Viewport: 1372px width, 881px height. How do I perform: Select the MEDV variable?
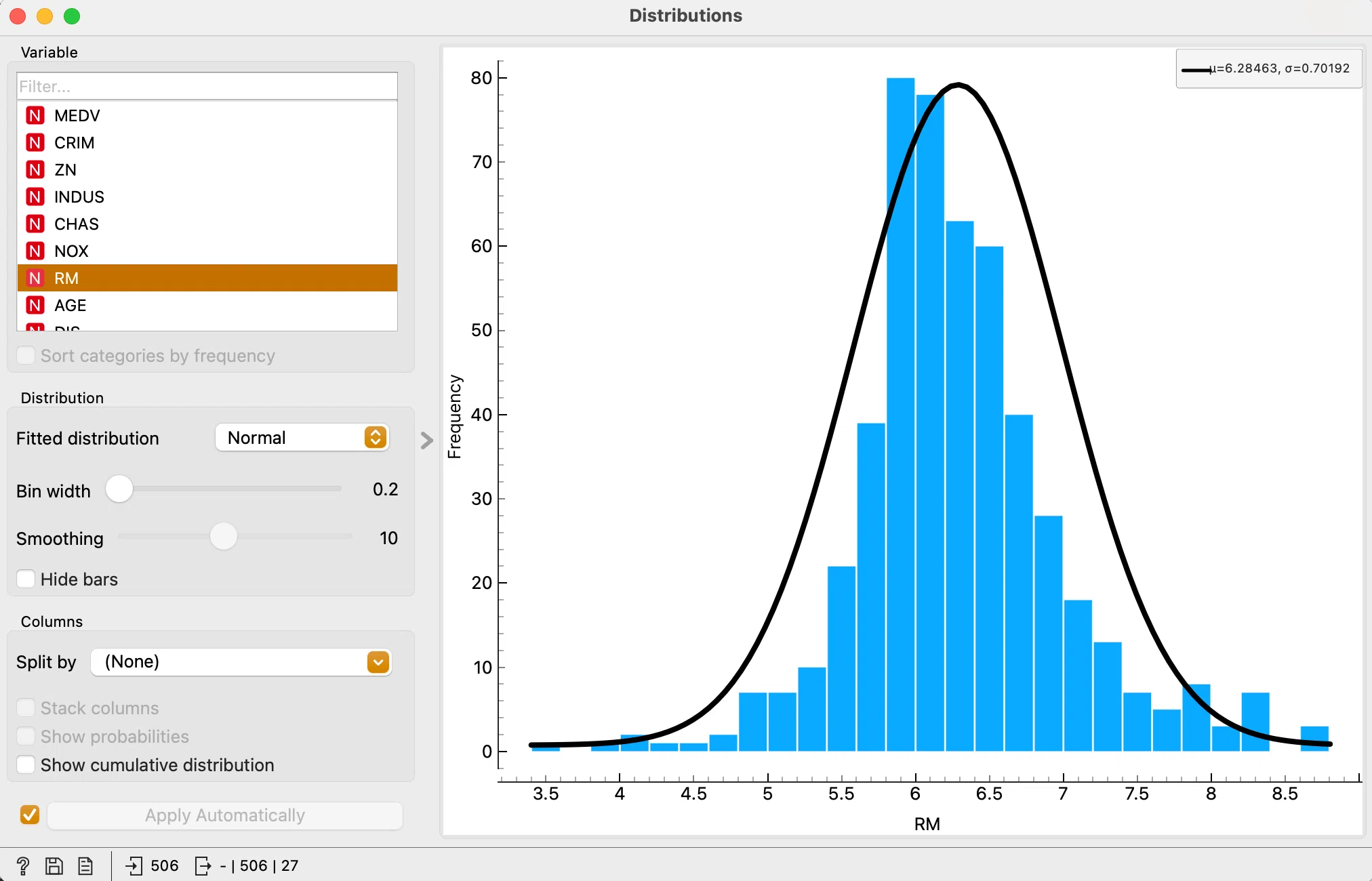pos(207,116)
